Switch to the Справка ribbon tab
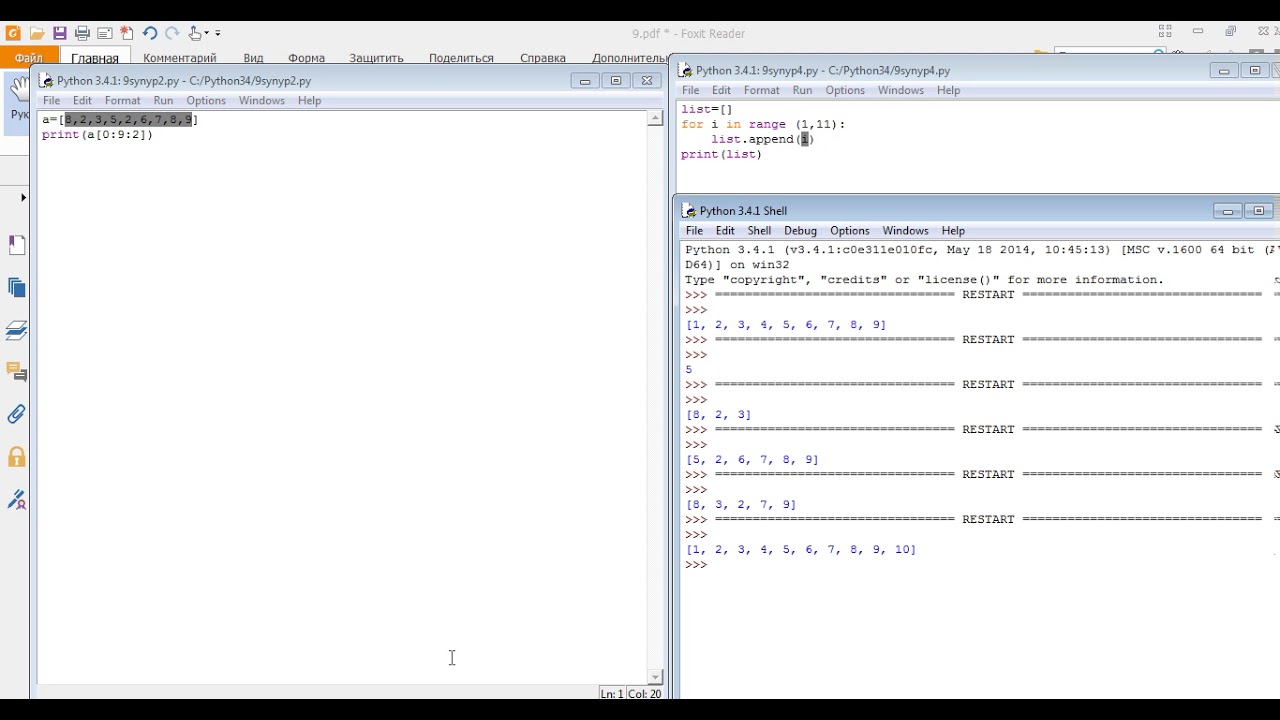1280x720 pixels. click(543, 58)
